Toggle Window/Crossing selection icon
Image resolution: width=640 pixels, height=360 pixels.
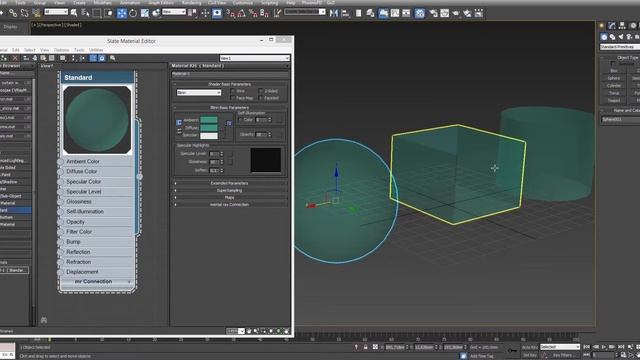point(109,13)
